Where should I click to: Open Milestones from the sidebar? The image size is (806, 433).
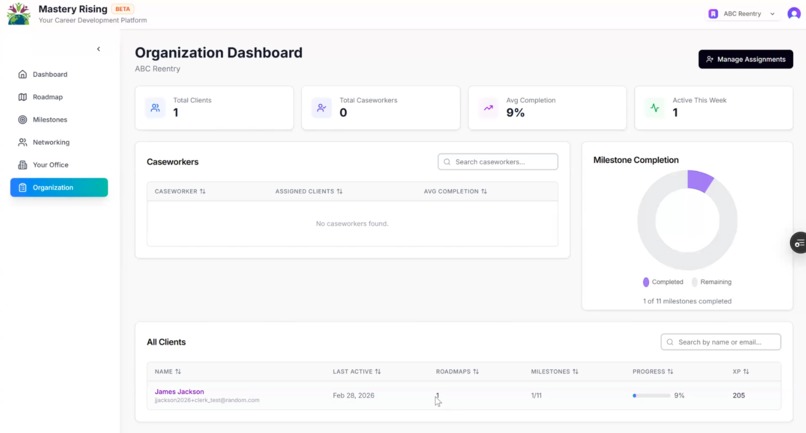(x=59, y=119)
